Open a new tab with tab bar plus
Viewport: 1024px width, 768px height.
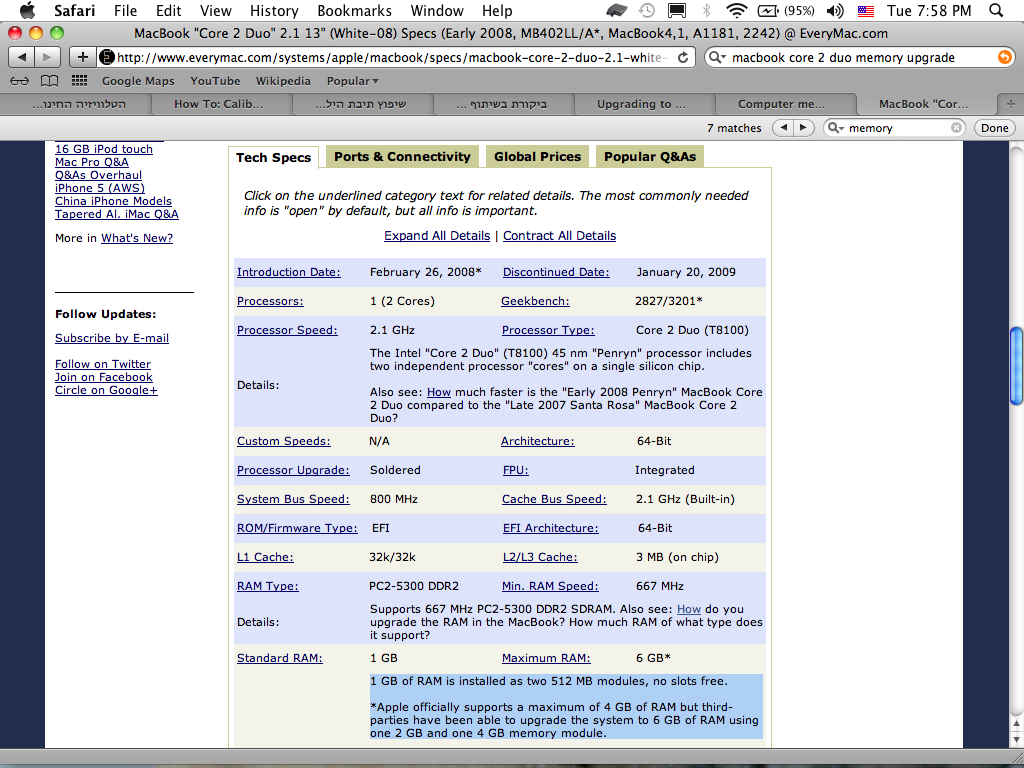click(1010, 104)
